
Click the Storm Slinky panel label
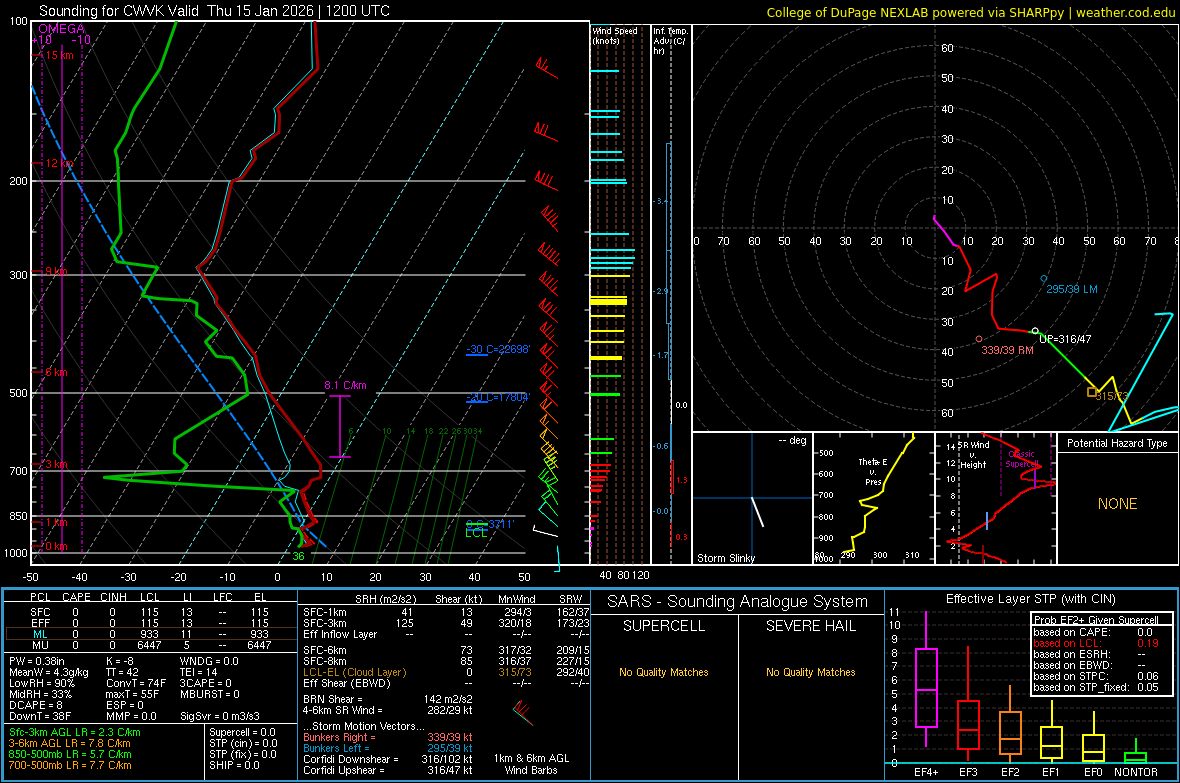[725, 558]
